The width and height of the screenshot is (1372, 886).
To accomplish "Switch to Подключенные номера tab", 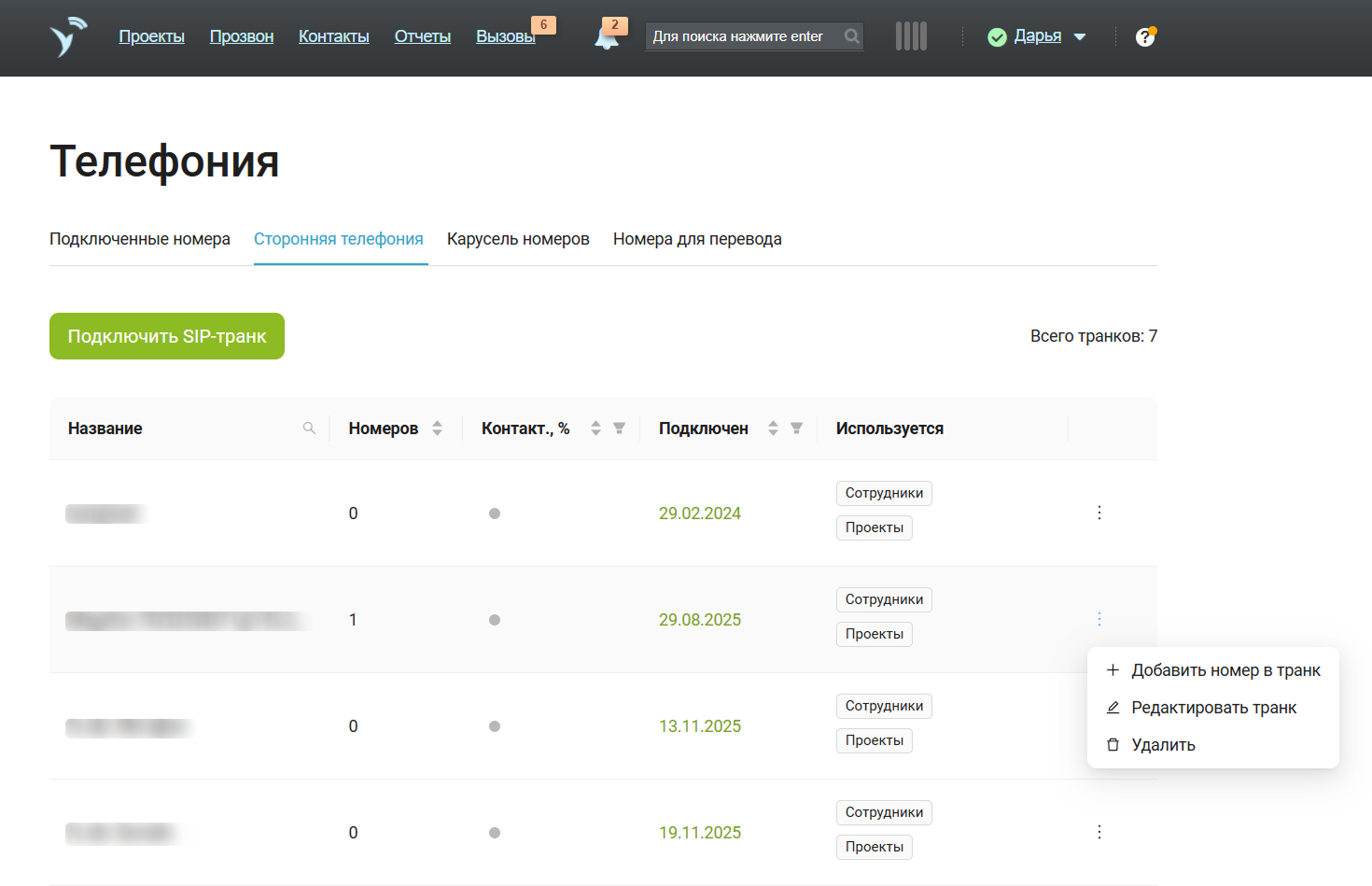I will coord(140,239).
